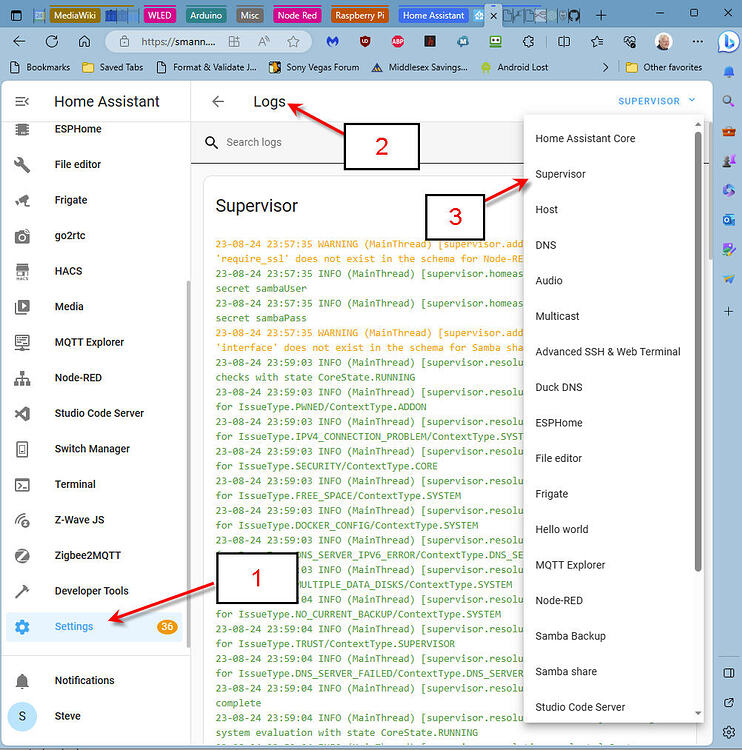Click the dropdown list scrollbar
This screenshot has height=750, width=742.
point(698,350)
